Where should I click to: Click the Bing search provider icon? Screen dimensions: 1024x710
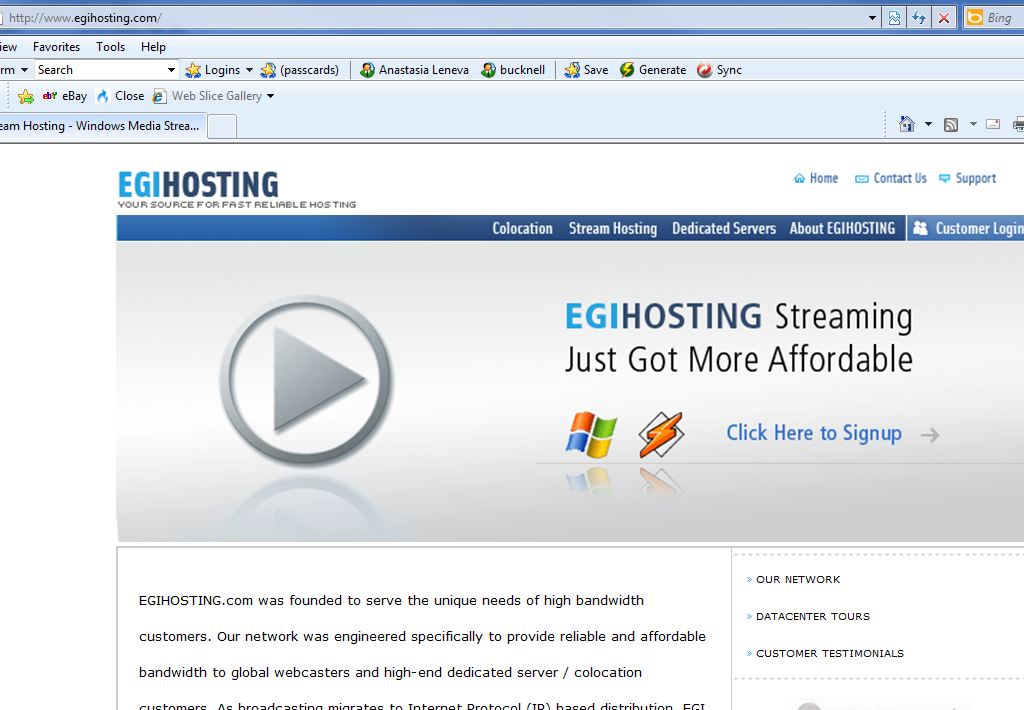tap(974, 18)
